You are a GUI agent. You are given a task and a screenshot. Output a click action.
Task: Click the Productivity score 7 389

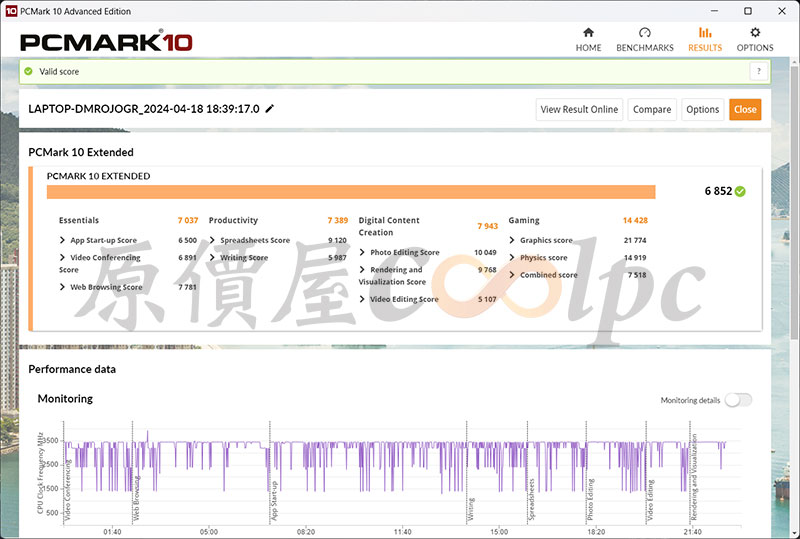338,220
